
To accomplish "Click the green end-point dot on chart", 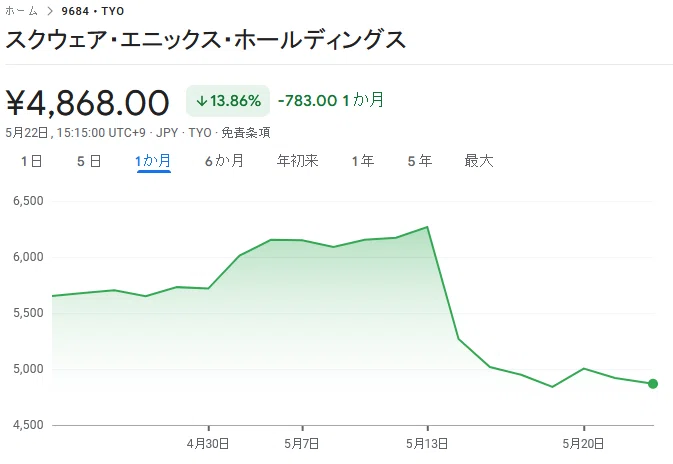I will click(652, 384).
